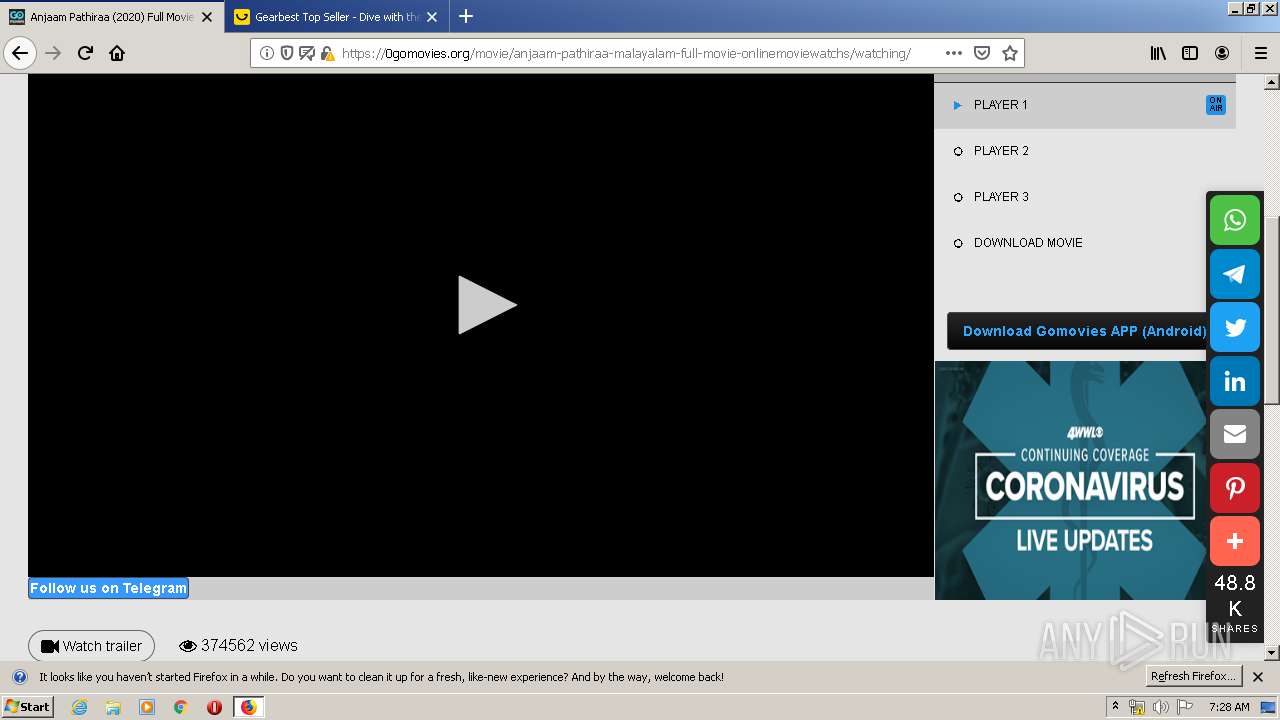Click the scrollbar down arrow
The image size is (1280, 720).
click(1272, 653)
